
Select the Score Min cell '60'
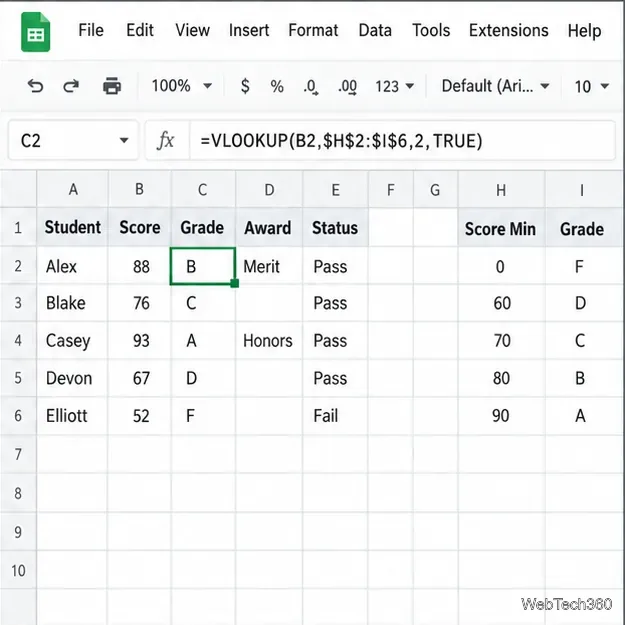(x=501, y=303)
